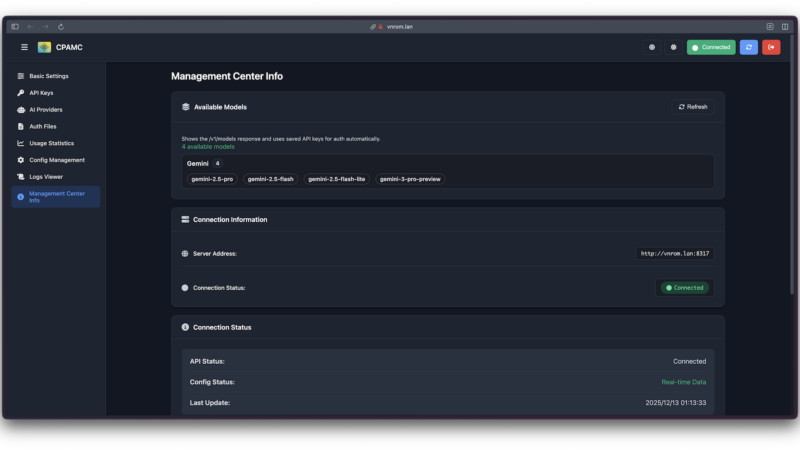Click the gemini-3-pro-preview model chip

(410, 179)
